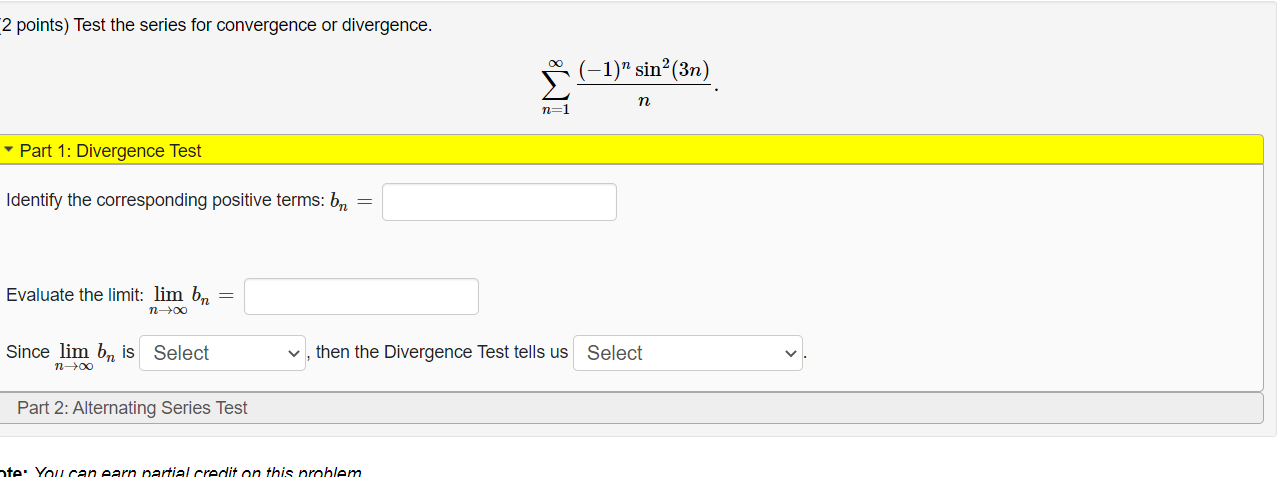
Task: Click the summation sigma symbol
Action: point(553,84)
